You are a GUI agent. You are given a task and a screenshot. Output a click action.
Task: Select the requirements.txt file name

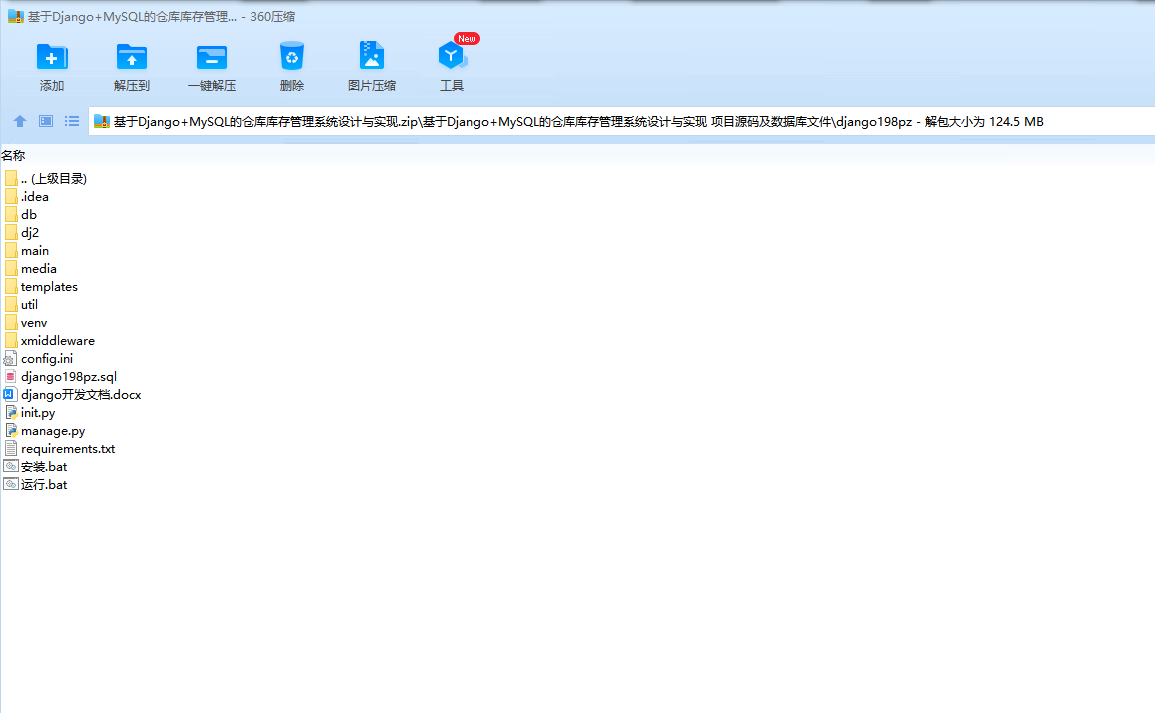68,449
